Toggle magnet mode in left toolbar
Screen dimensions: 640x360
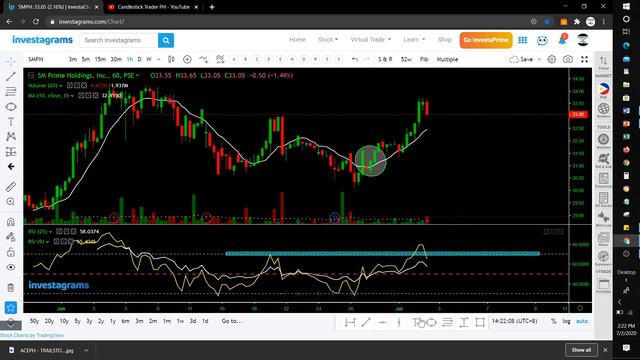tap(11, 222)
